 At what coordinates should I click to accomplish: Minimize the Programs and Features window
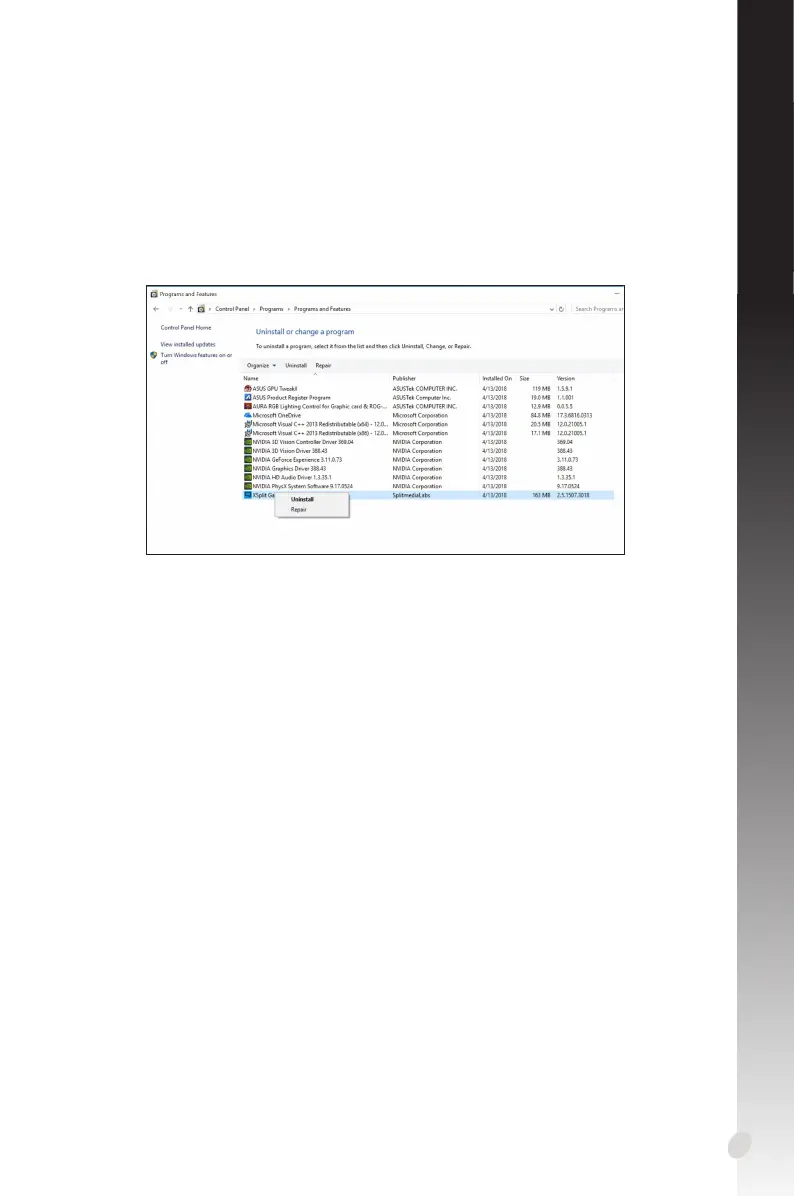[617, 294]
